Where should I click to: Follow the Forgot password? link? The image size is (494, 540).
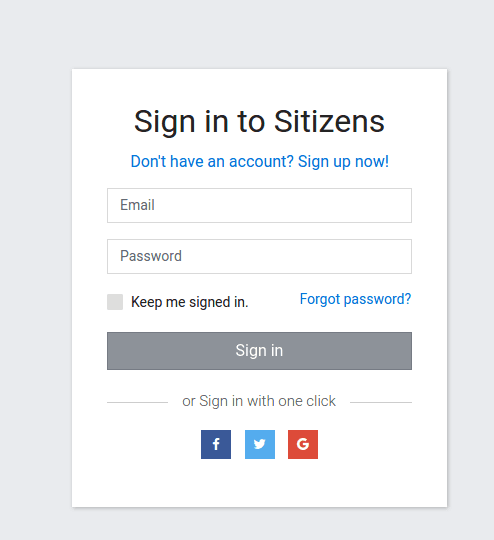point(356,299)
